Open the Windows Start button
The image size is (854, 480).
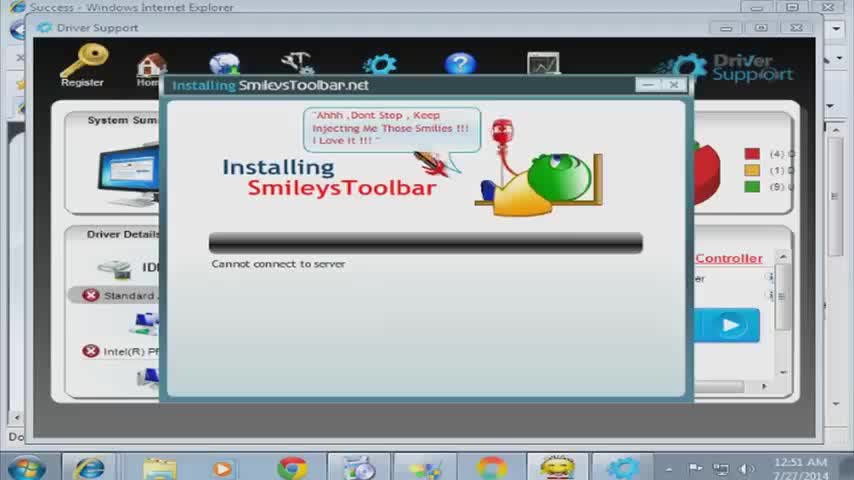point(26,467)
